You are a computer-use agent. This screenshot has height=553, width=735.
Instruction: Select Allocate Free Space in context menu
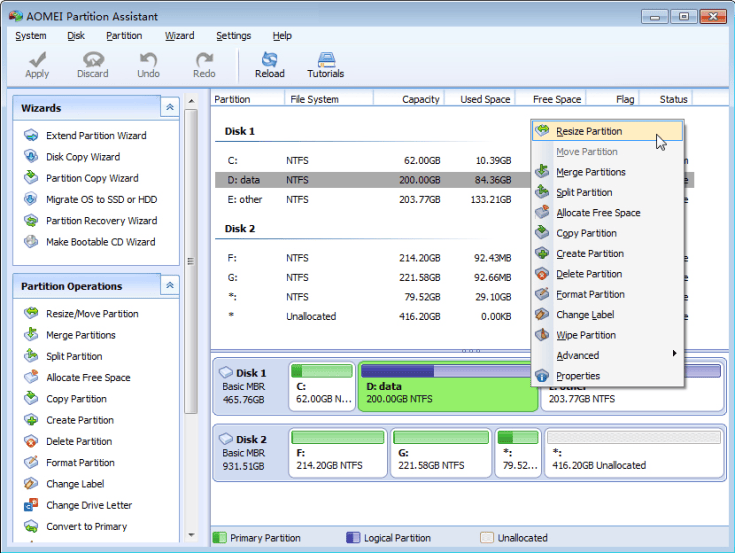click(x=607, y=213)
